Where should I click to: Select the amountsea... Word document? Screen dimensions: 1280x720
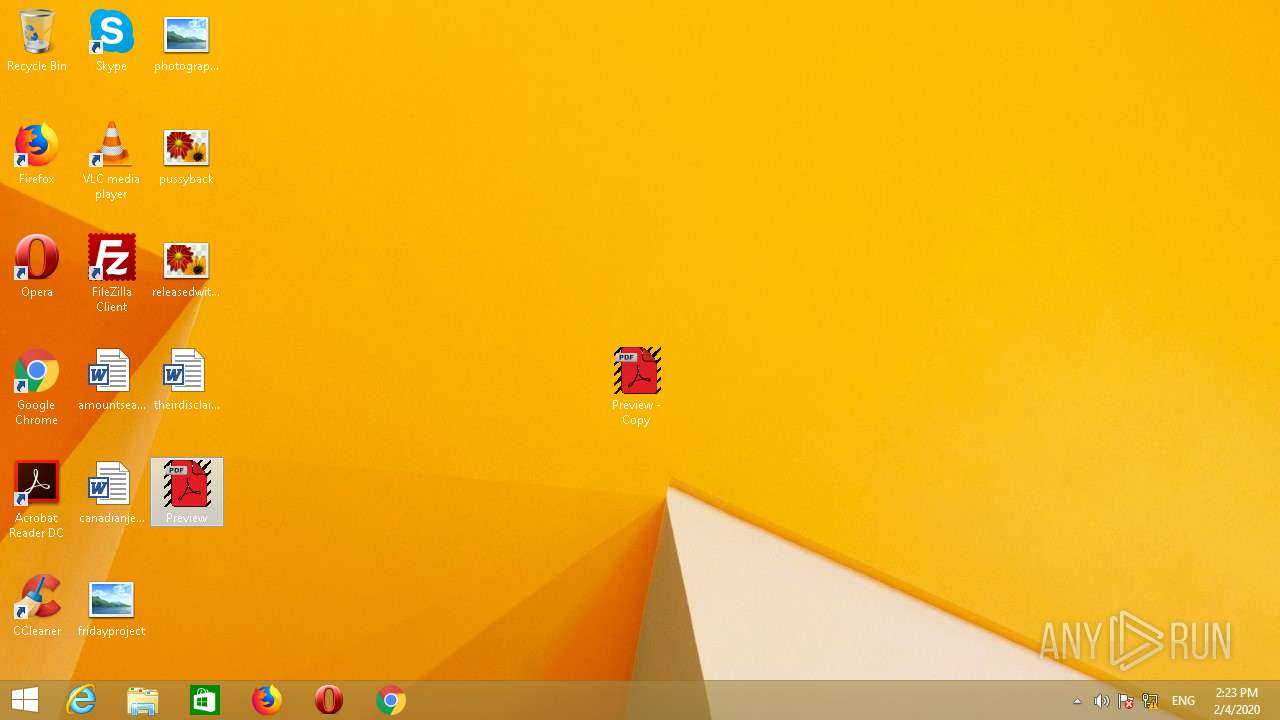coord(111,379)
